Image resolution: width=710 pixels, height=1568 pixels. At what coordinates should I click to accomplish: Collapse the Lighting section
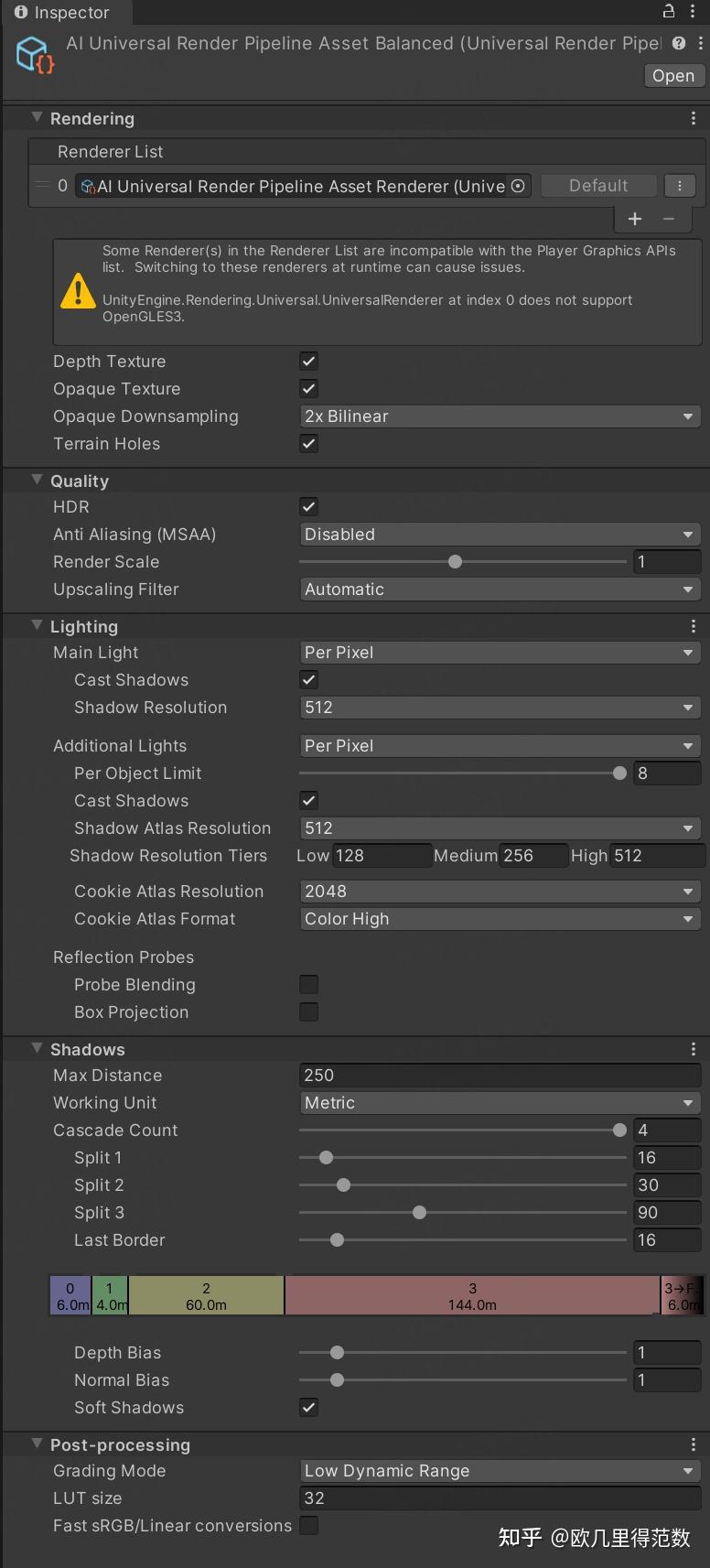click(x=38, y=626)
